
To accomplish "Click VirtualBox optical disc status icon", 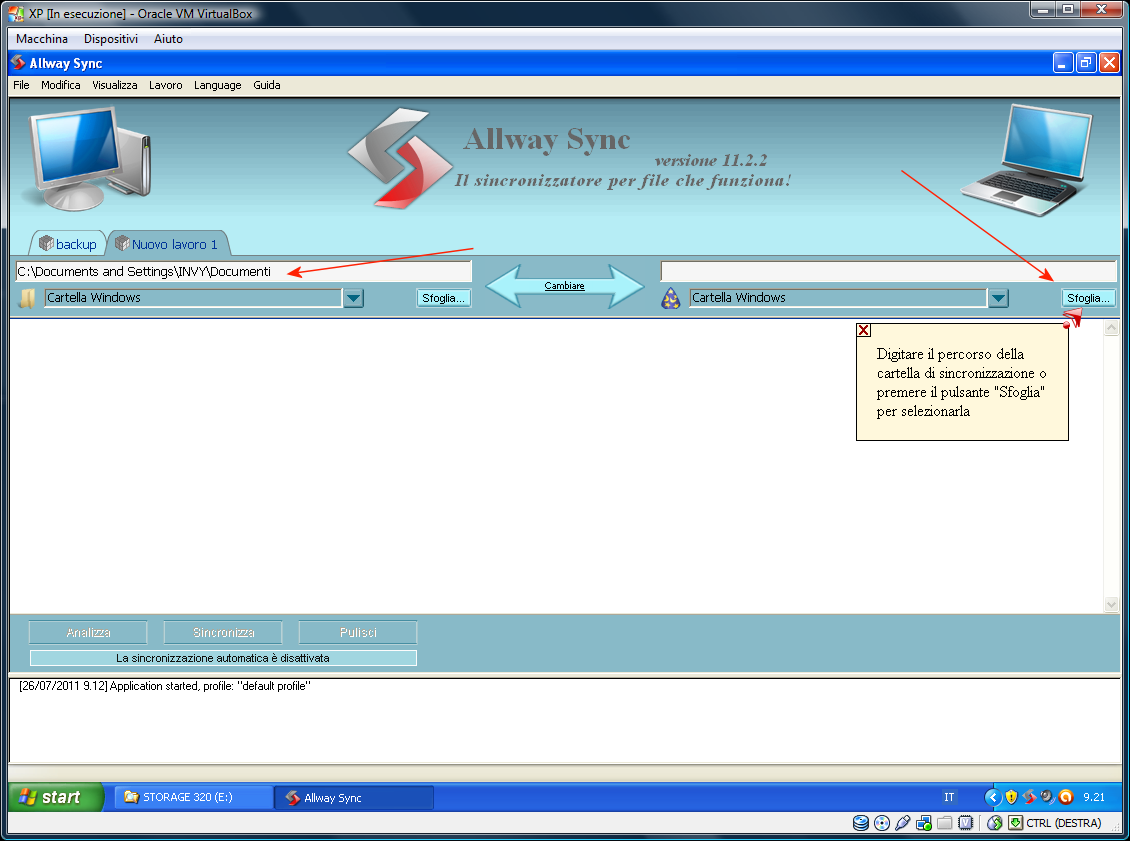I will 881,823.
